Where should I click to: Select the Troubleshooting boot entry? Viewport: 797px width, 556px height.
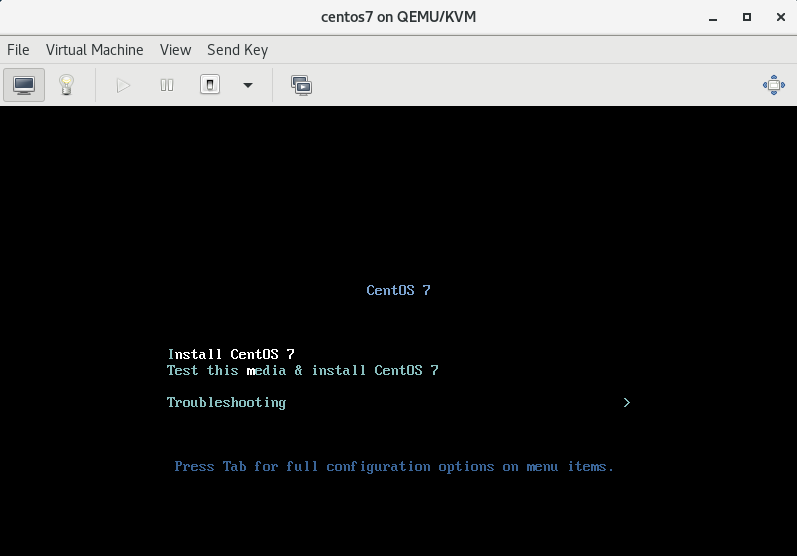226,403
